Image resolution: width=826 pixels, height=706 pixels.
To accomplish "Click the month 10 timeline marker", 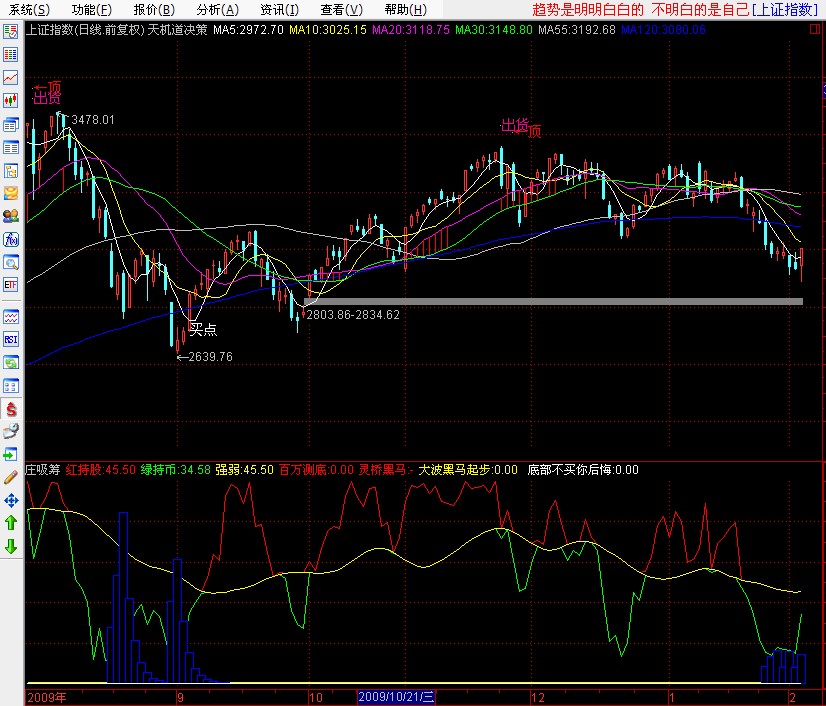I will [316, 698].
